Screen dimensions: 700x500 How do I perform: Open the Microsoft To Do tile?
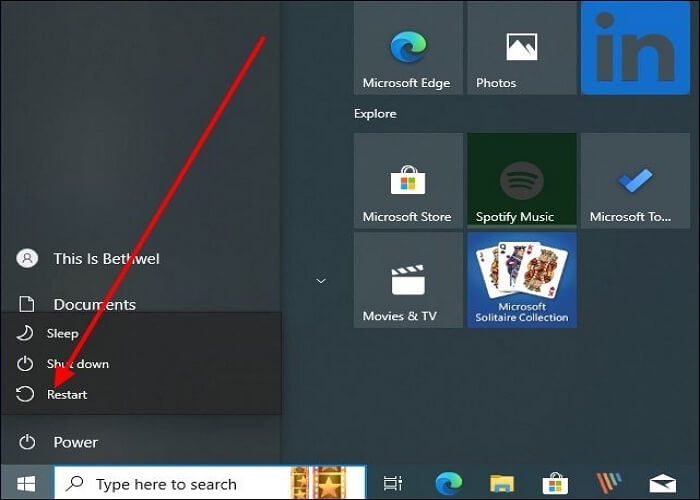[635, 181]
